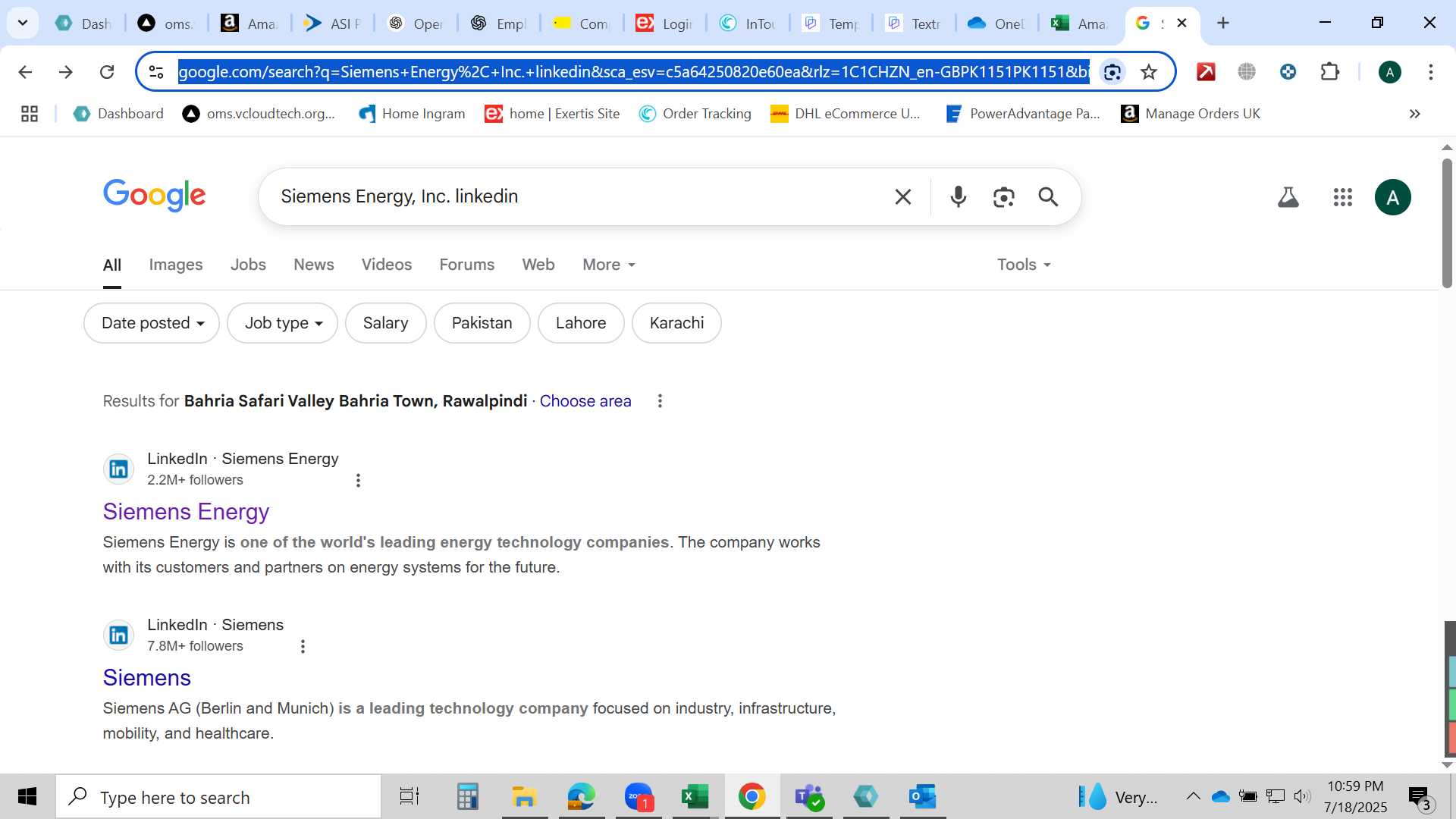Open the Dashboard bookmark
Viewport: 1456px width, 819px height.
point(118,114)
